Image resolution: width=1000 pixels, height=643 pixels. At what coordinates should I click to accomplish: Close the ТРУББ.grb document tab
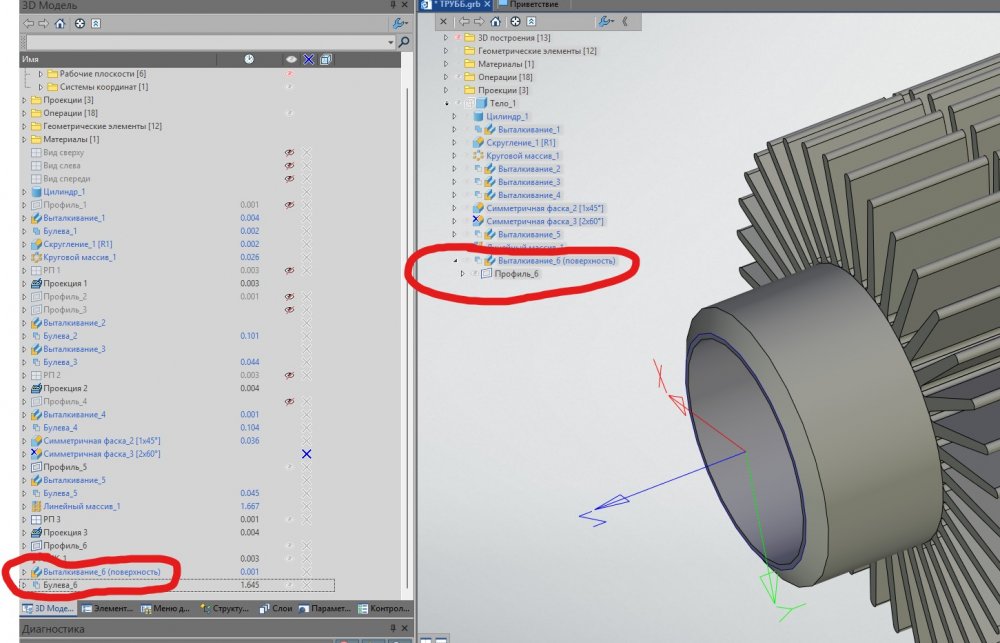[487, 4]
